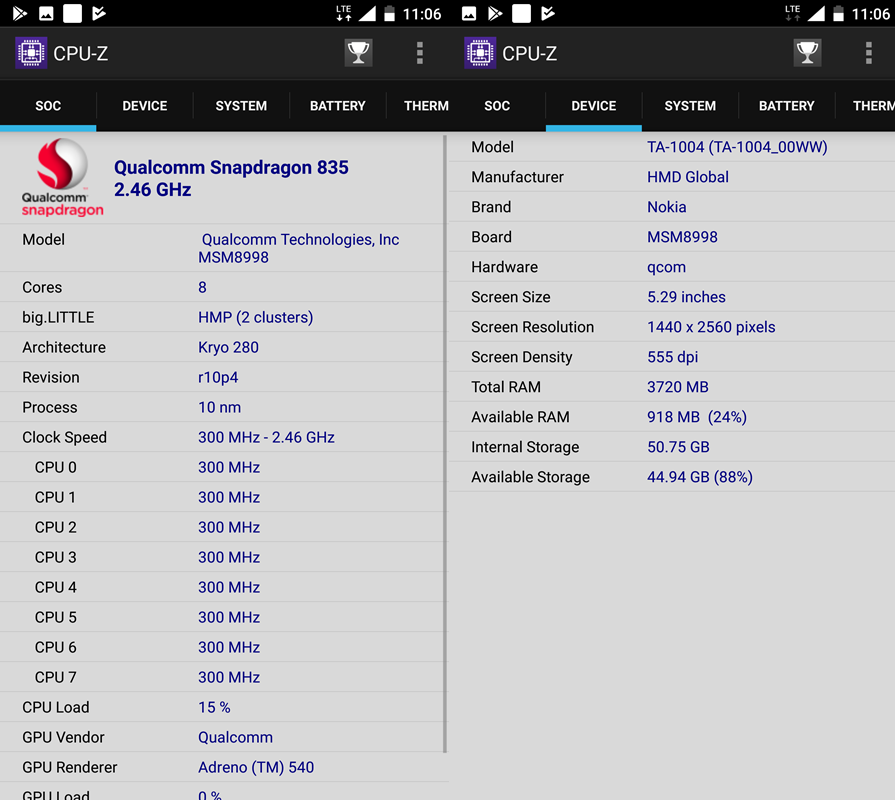Tap the Total RAM 3720 MB value
The image size is (895, 800).
tap(678, 387)
